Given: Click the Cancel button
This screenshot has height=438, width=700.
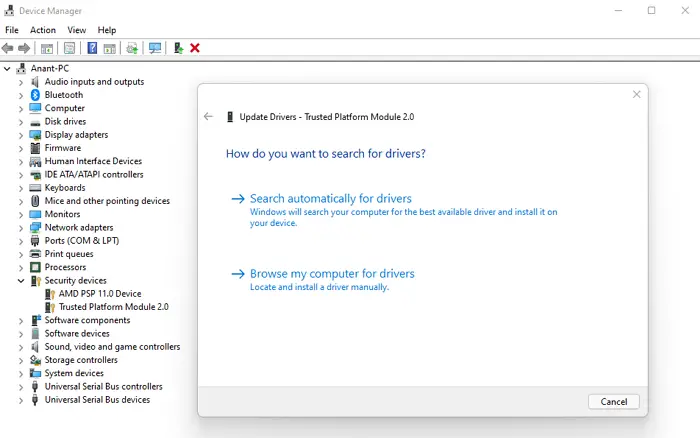Looking at the screenshot, I should point(613,401).
